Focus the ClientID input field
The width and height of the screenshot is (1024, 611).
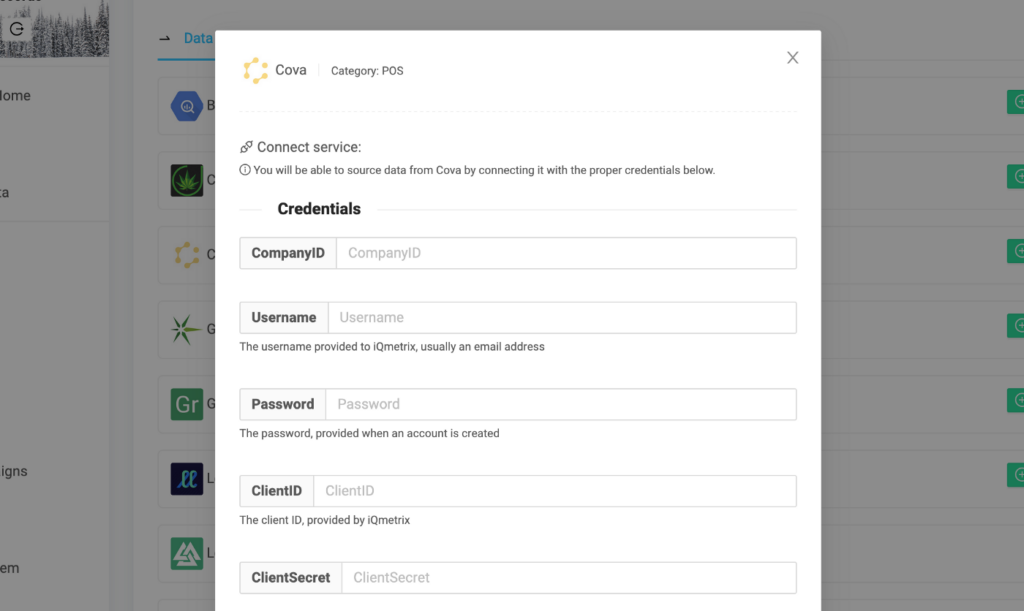554,491
